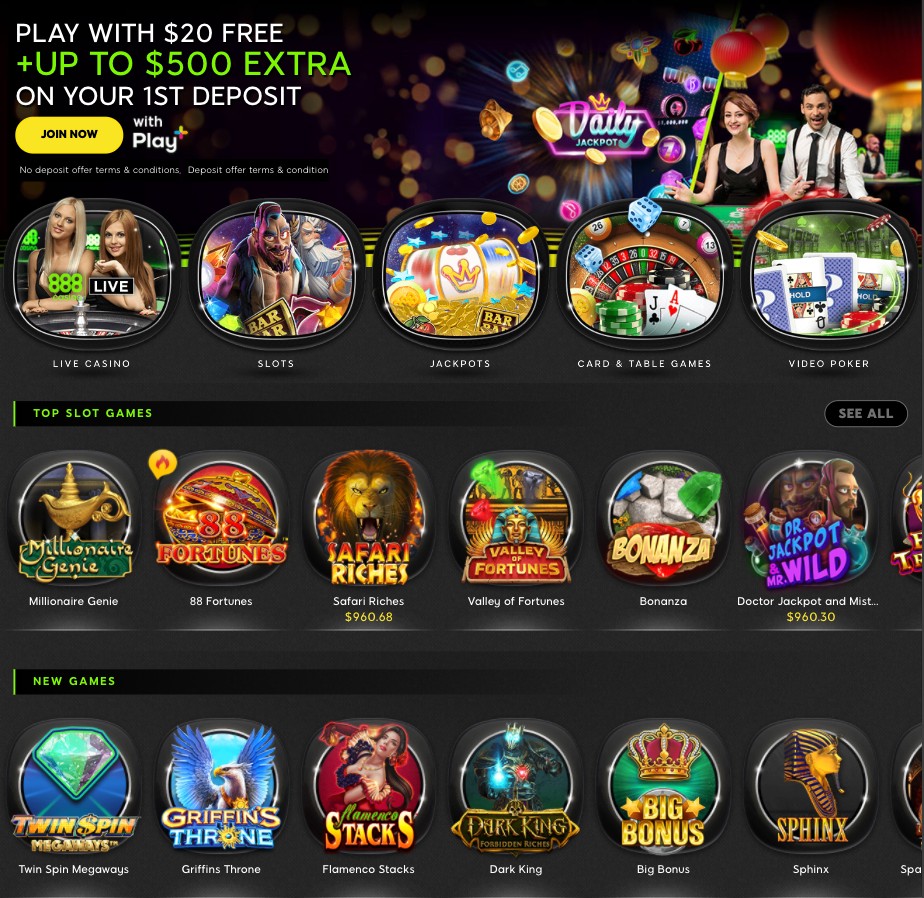Click SEE ALL for top slot games
The width and height of the screenshot is (924, 898).
pyautogui.click(x=866, y=413)
